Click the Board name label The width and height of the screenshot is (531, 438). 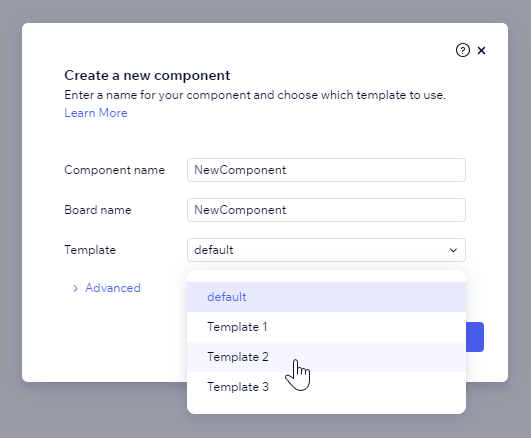[x=98, y=210]
